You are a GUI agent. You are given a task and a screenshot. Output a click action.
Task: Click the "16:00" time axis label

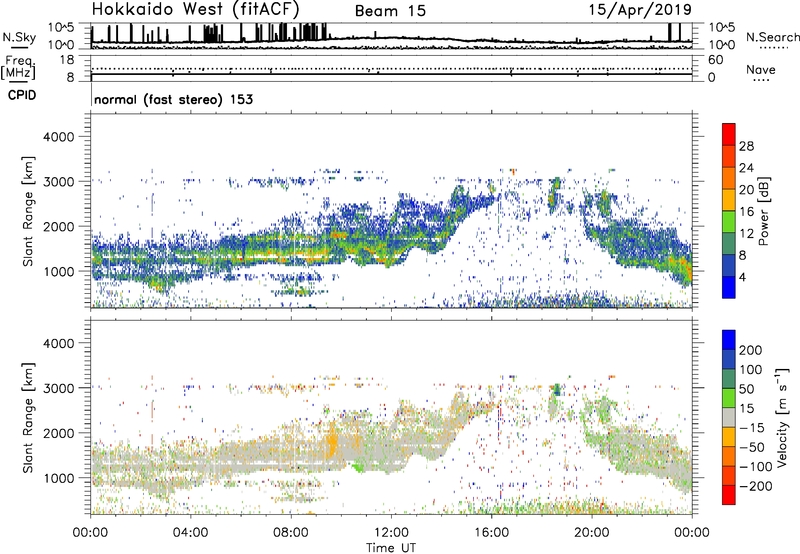[491, 533]
